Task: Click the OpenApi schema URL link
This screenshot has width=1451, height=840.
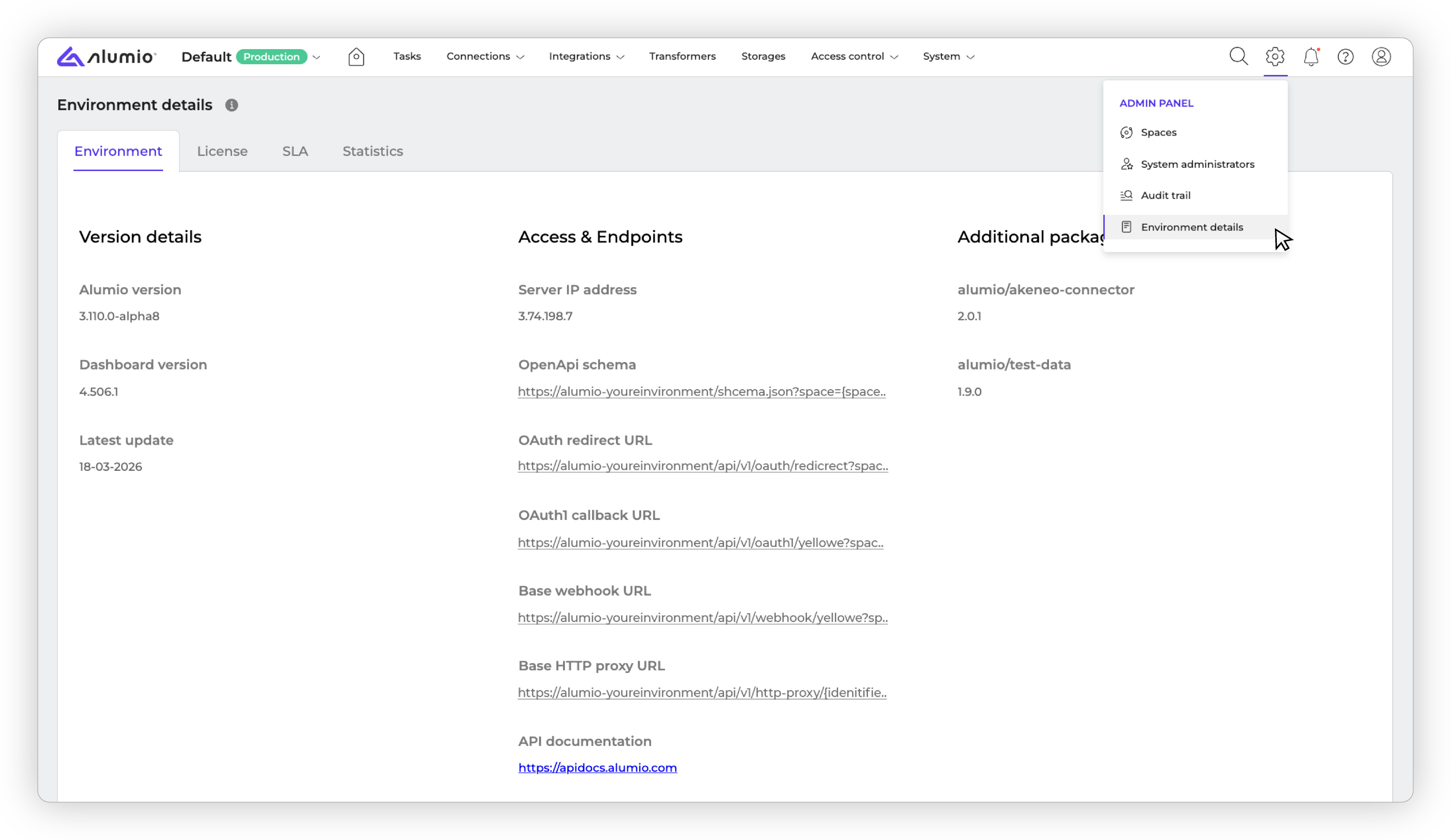Action: pos(701,391)
